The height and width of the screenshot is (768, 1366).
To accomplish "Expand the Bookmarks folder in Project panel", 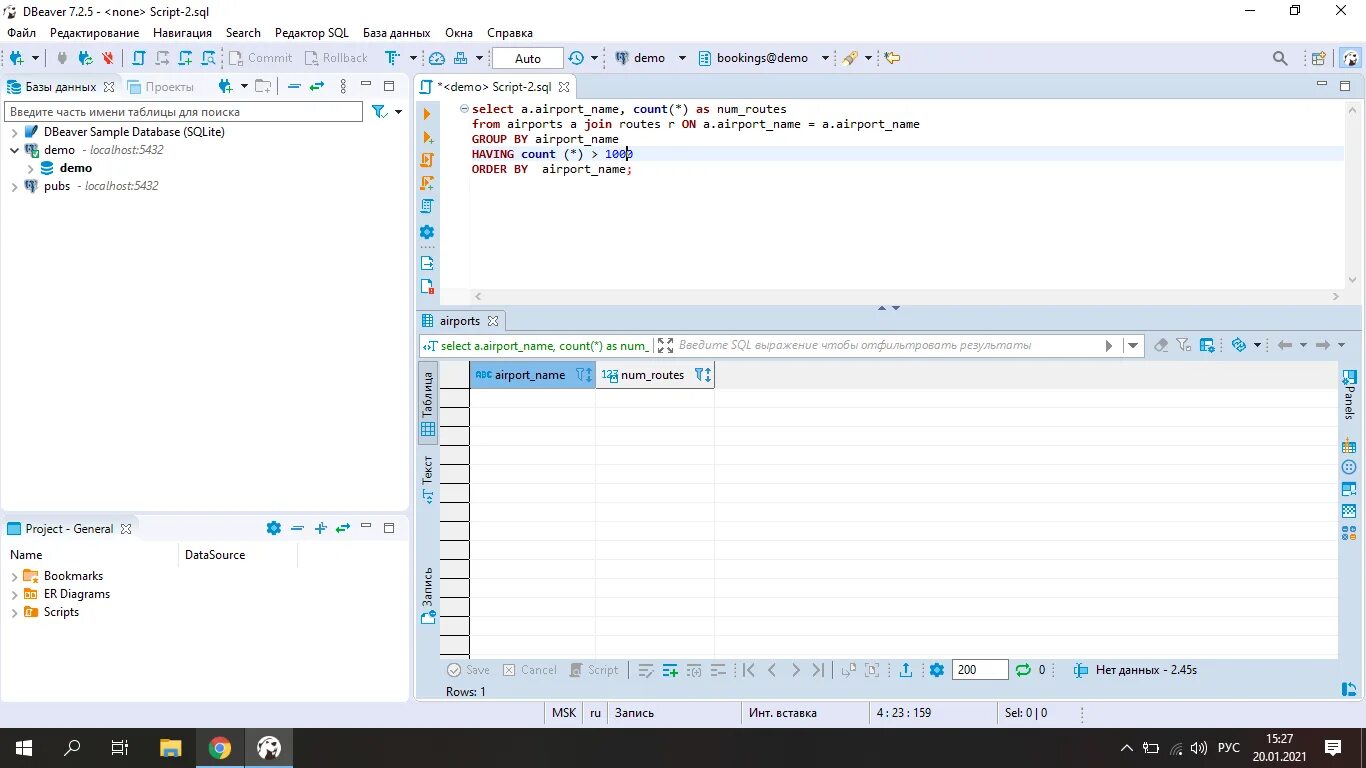I will (x=15, y=576).
